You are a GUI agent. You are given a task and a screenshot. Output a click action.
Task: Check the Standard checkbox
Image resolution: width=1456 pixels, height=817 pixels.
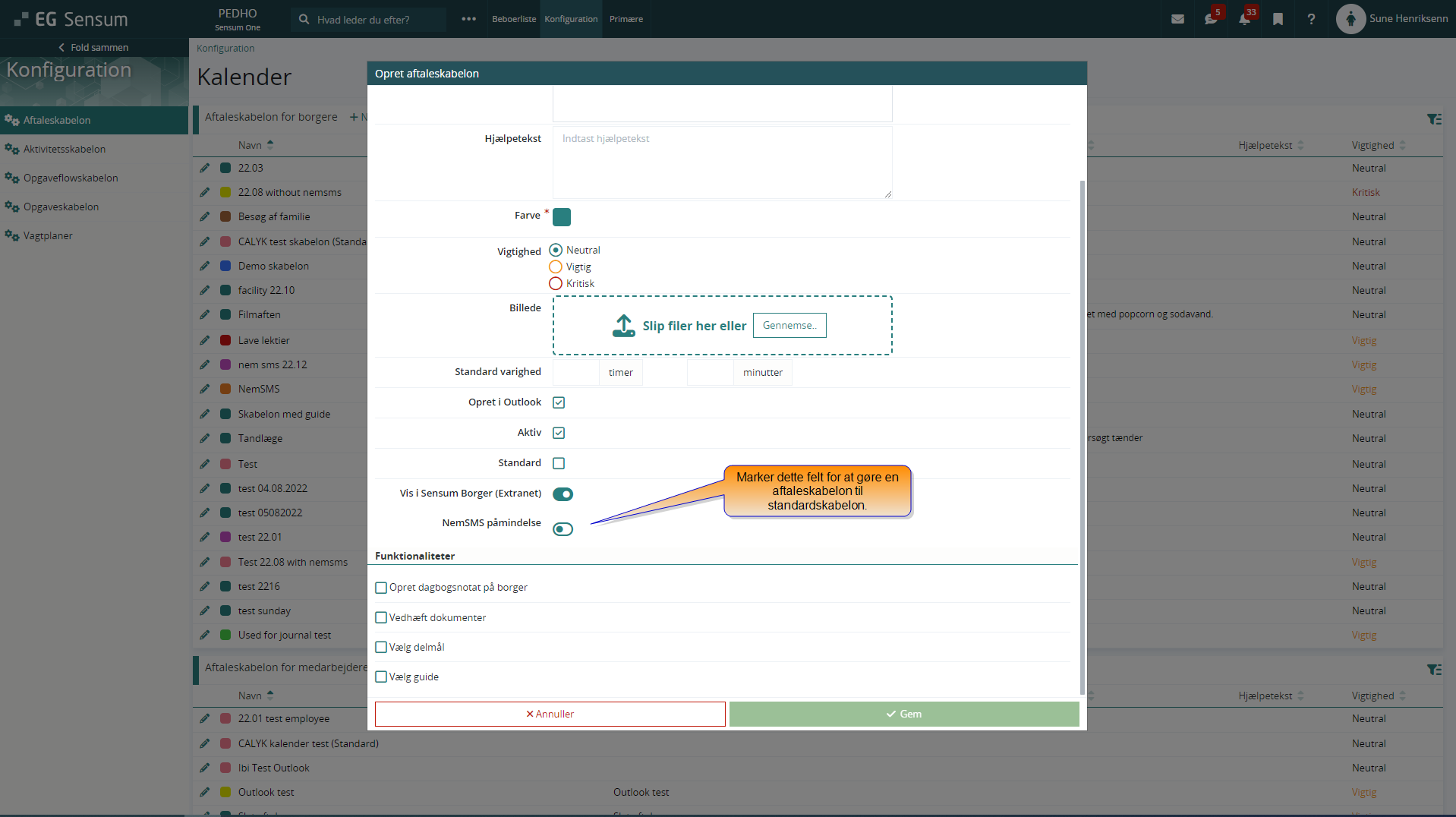(x=559, y=463)
